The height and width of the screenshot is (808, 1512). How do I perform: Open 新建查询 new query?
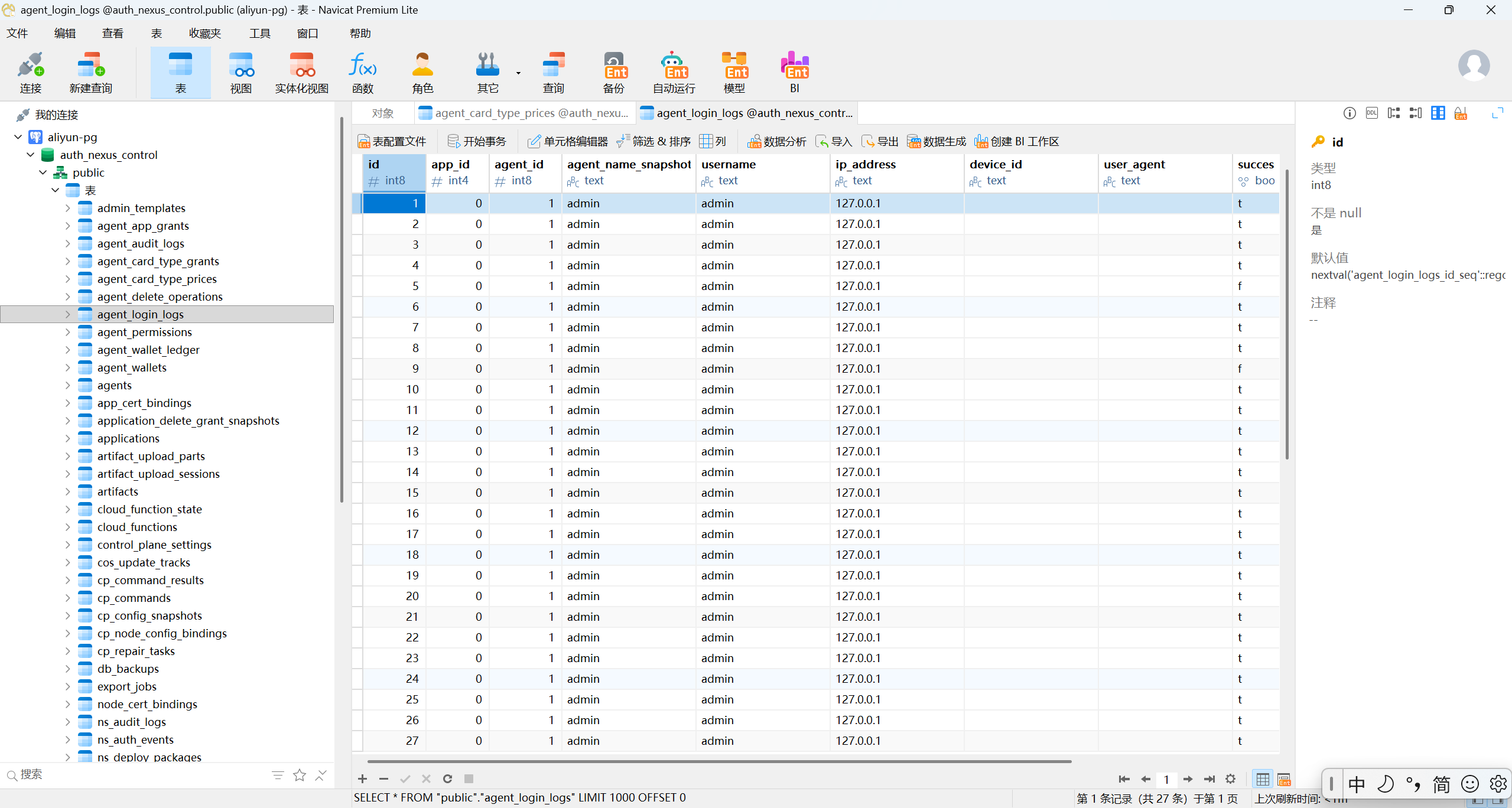tap(90, 72)
